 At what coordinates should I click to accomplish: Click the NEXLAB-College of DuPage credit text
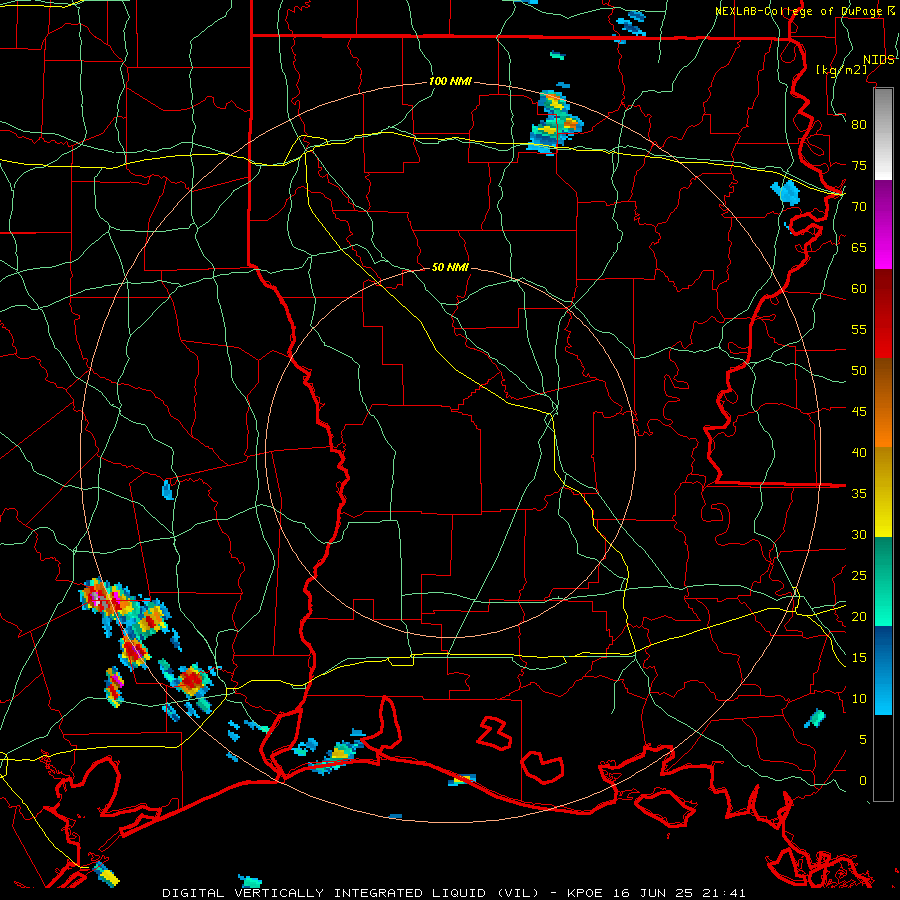[804, 11]
